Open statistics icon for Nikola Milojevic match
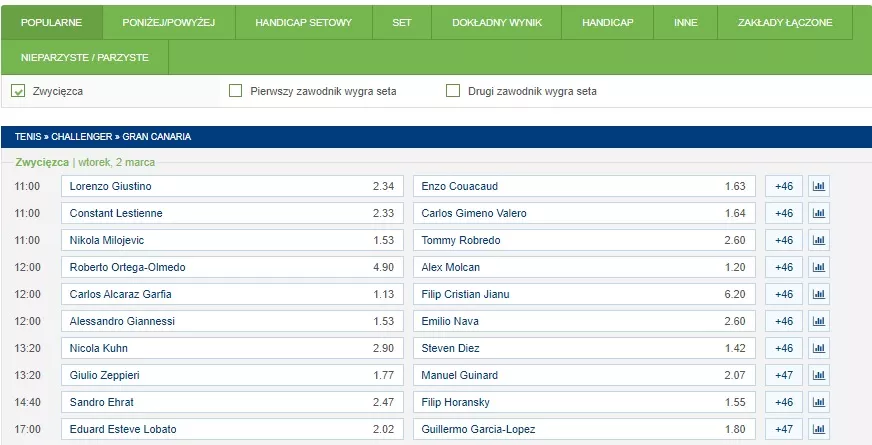This screenshot has height=445, width=872. click(x=819, y=240)
